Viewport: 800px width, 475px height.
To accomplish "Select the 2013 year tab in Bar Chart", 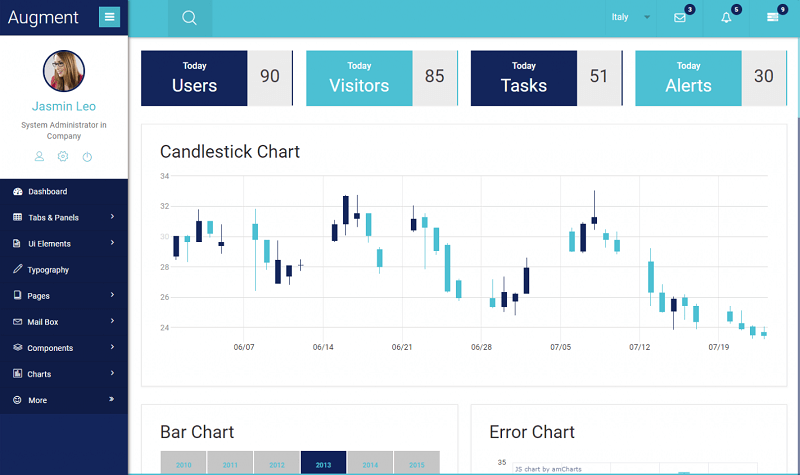I will (x=323, y=463).
